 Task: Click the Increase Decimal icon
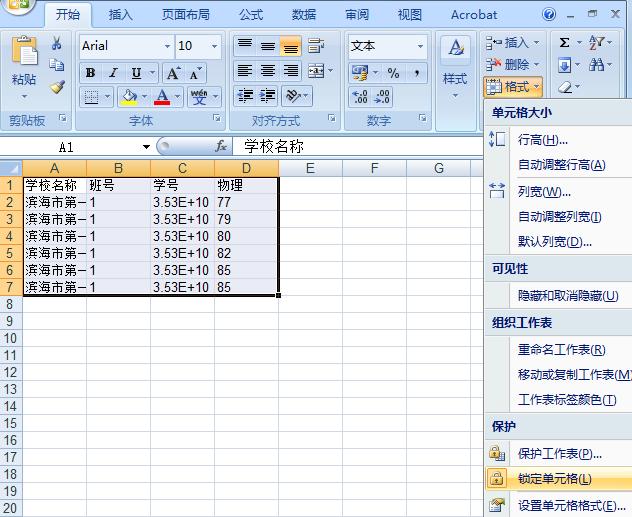(x=360, y=97)
